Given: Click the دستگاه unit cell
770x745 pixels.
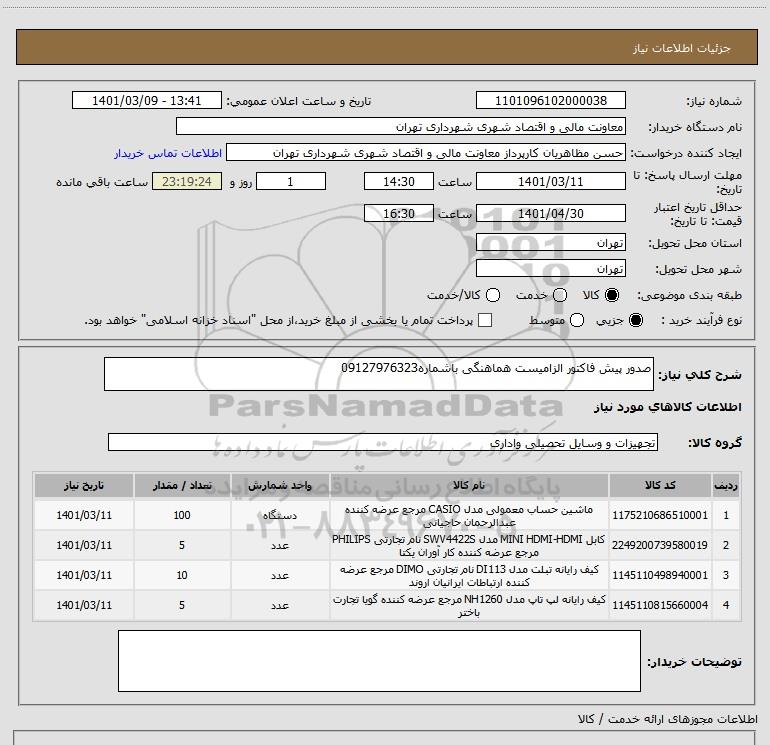Looking at the screenshot, I should [280, 515].
